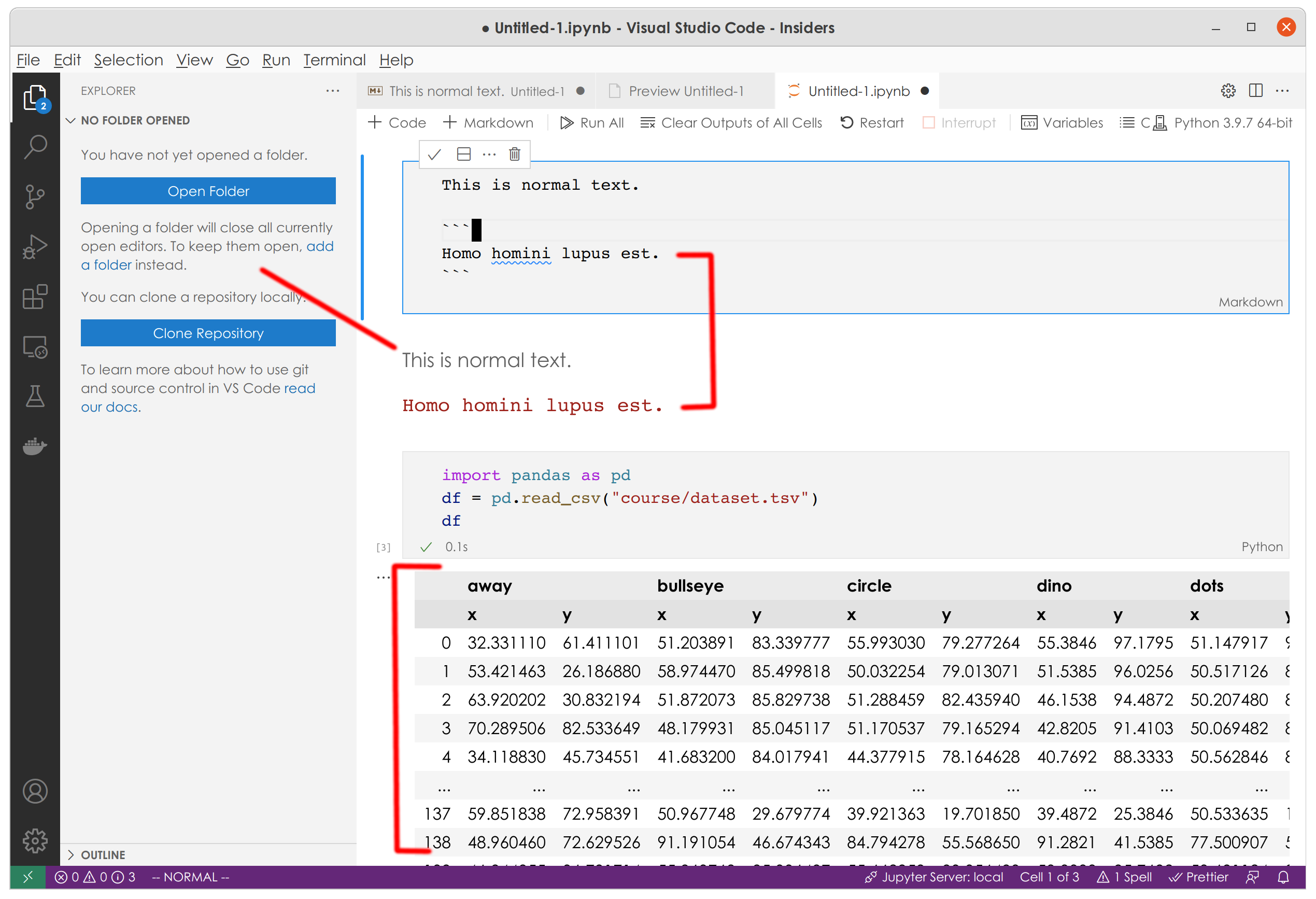Expand the OUTLINE section
Image resolution: width=1316 pixels, height=899 pixels.
click(x=102, y=854)
